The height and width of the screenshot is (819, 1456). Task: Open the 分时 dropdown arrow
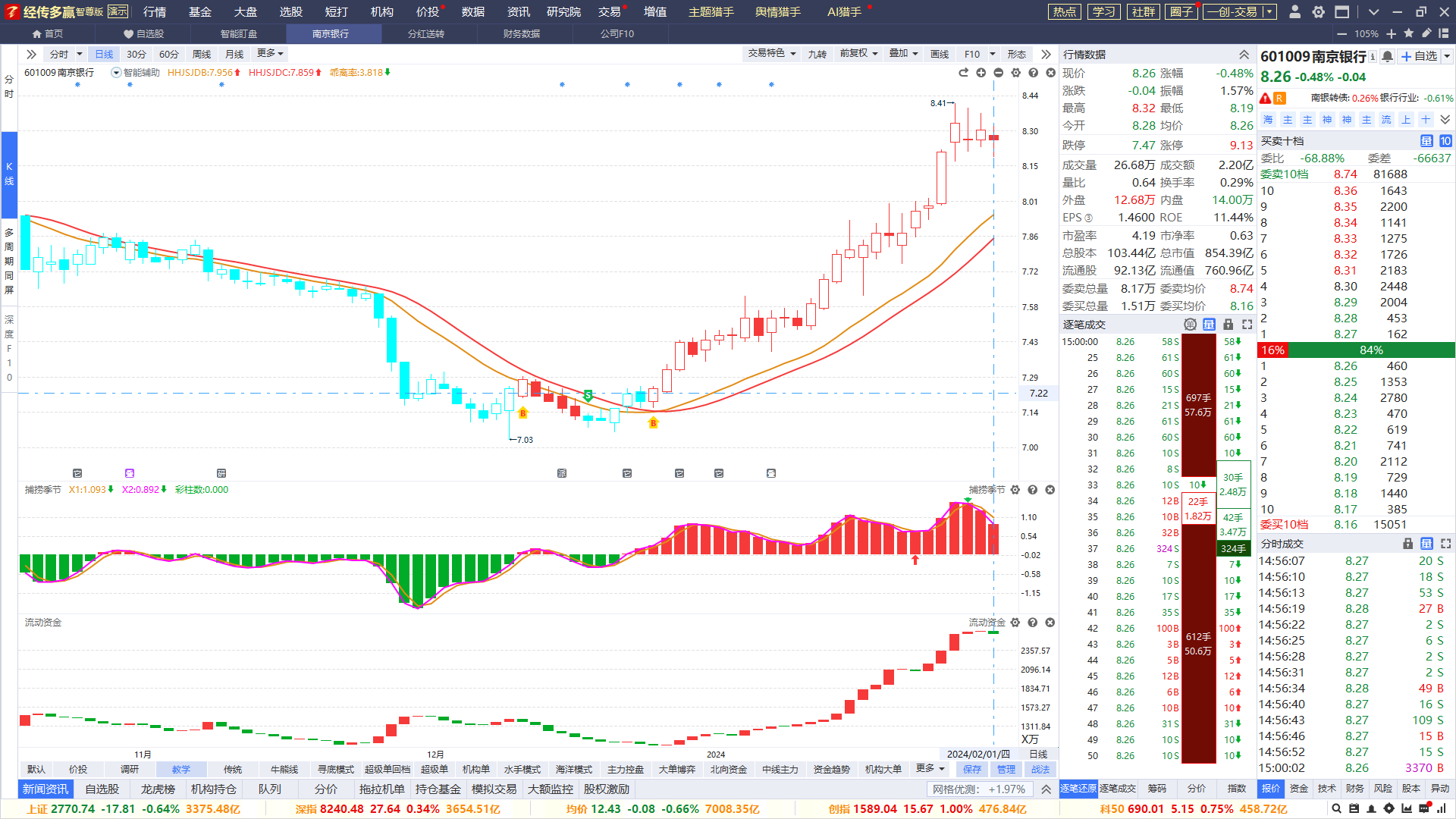(79, 54)
